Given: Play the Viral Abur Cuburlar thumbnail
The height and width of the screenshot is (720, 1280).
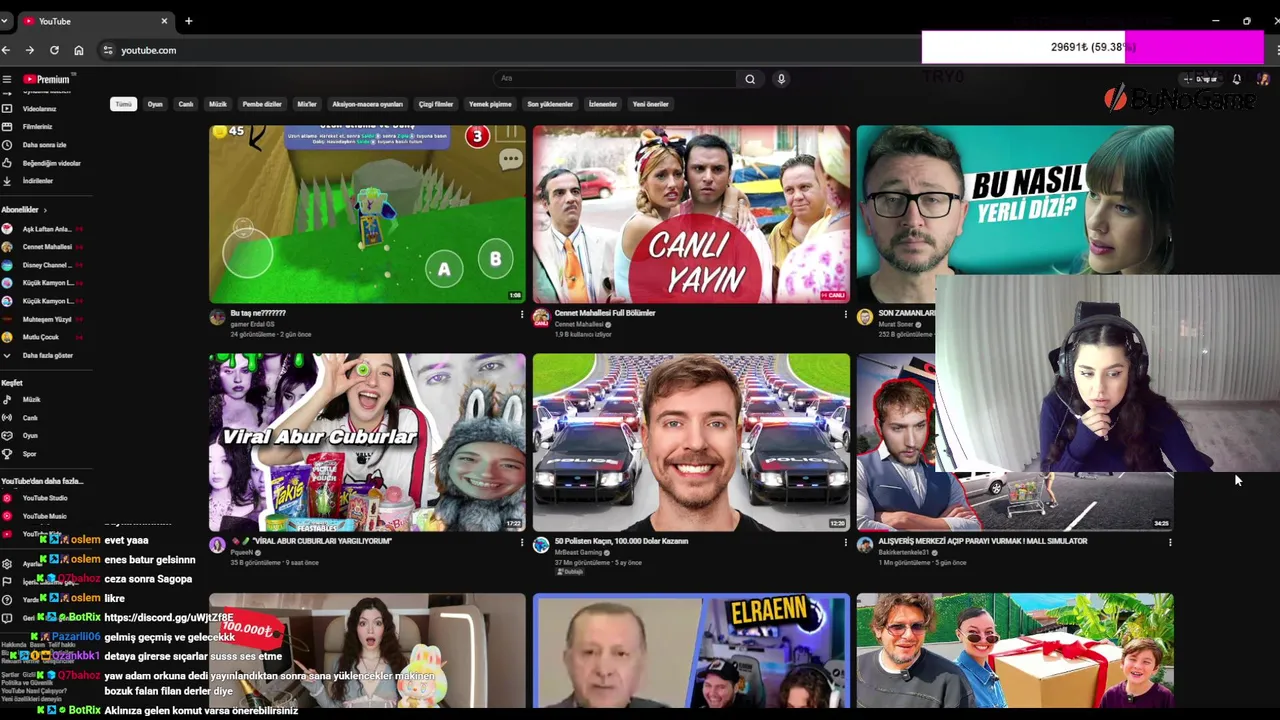Looking at the screenshot, I should click(367, 442).
